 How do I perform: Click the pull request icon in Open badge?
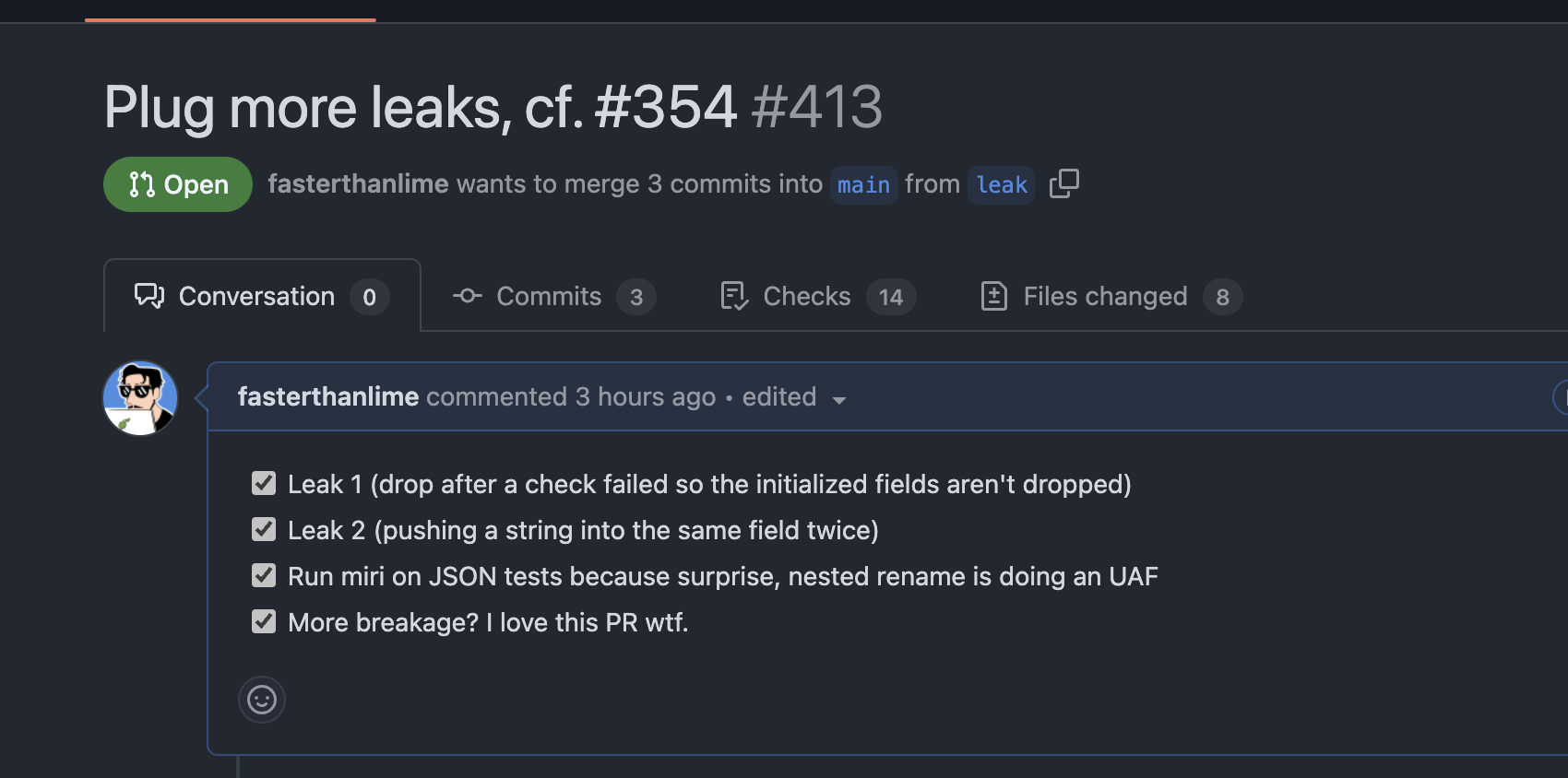pyautogui.click(x=142, y=184)
